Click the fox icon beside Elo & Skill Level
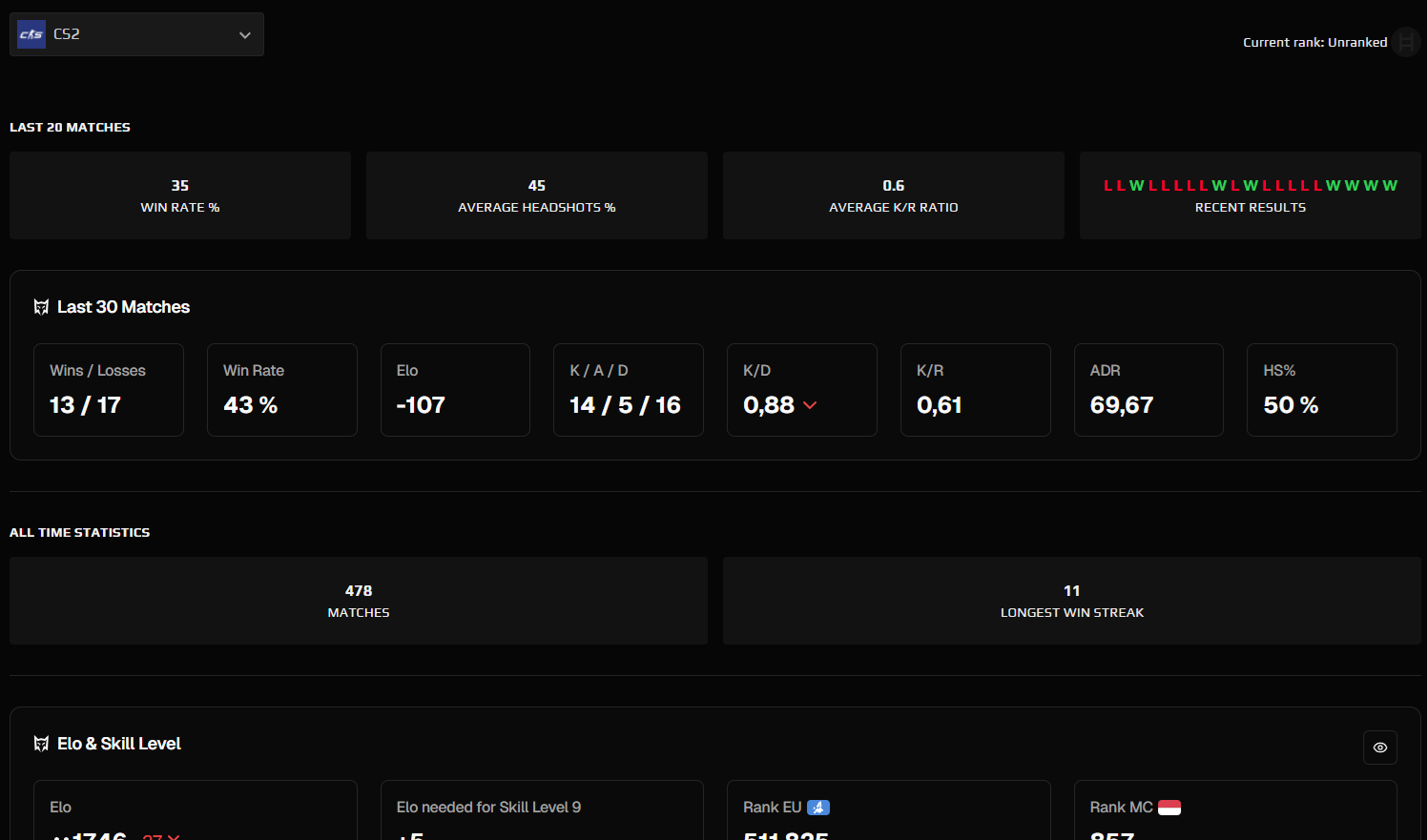The image size is (1427, 840). coord(40,743)
